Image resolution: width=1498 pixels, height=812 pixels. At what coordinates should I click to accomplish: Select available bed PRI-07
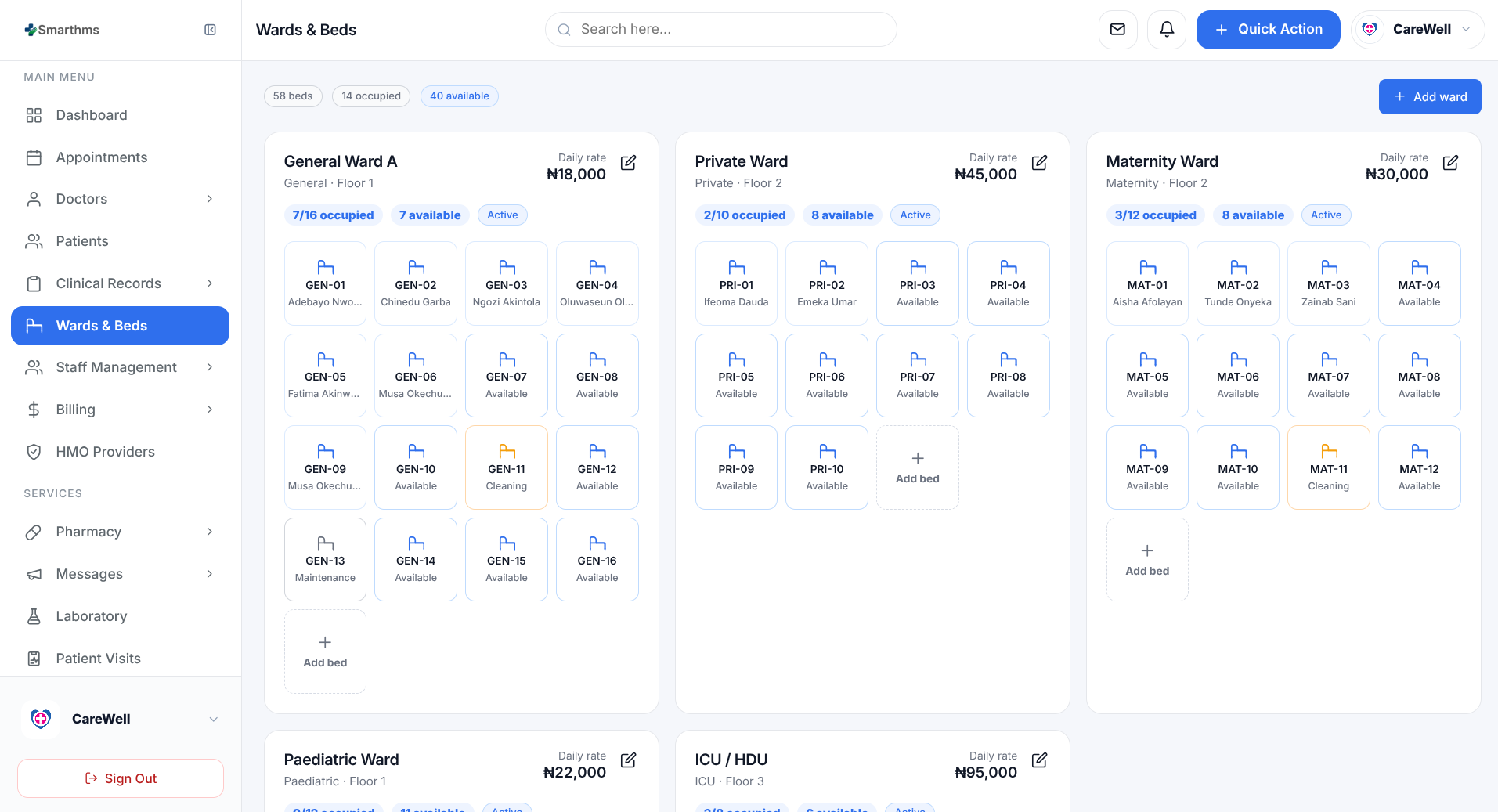point(918,375)
